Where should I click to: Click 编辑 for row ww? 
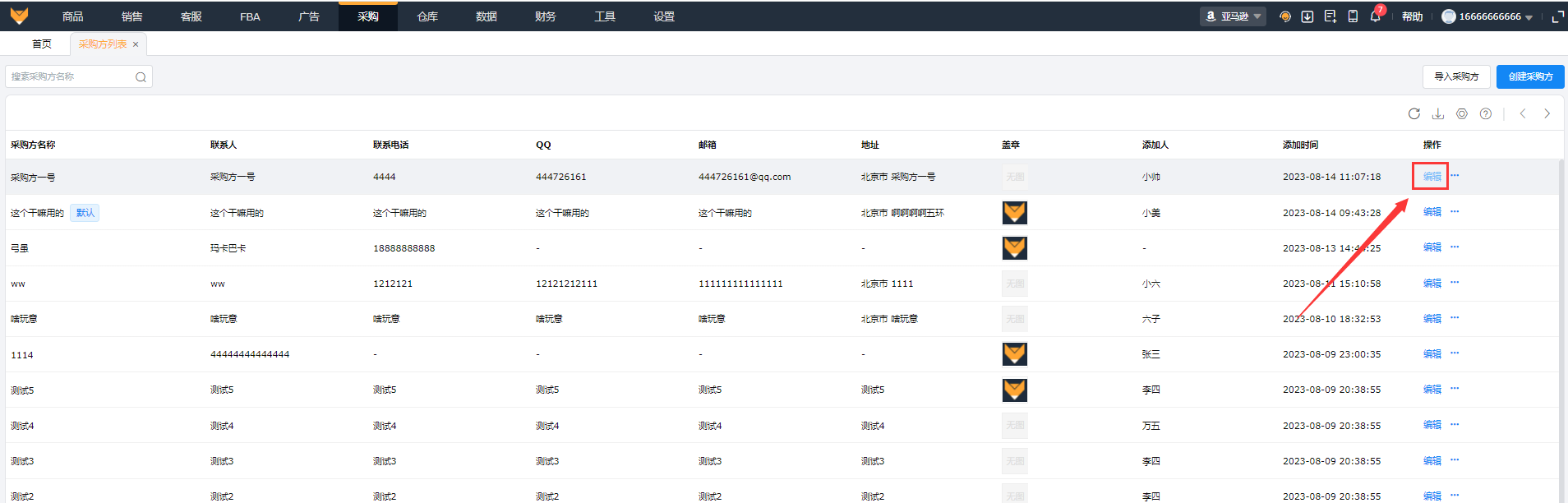click(1432, 283)
